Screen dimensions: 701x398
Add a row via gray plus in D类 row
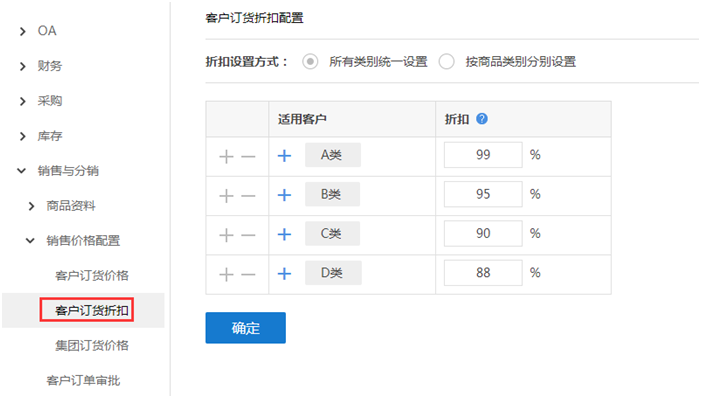point(227,275)
